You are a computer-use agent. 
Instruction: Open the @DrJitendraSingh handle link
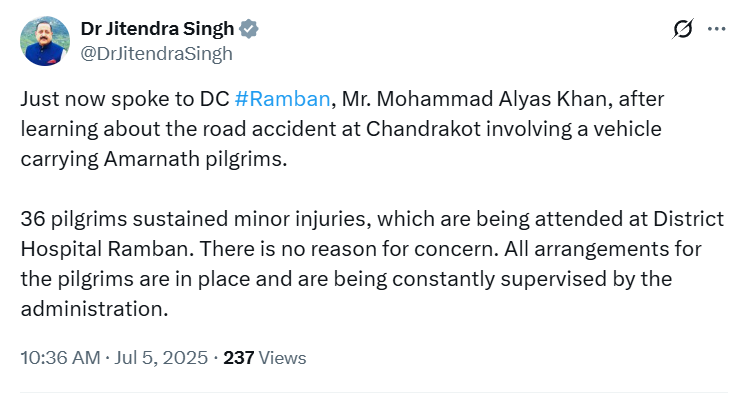point(157,54)
